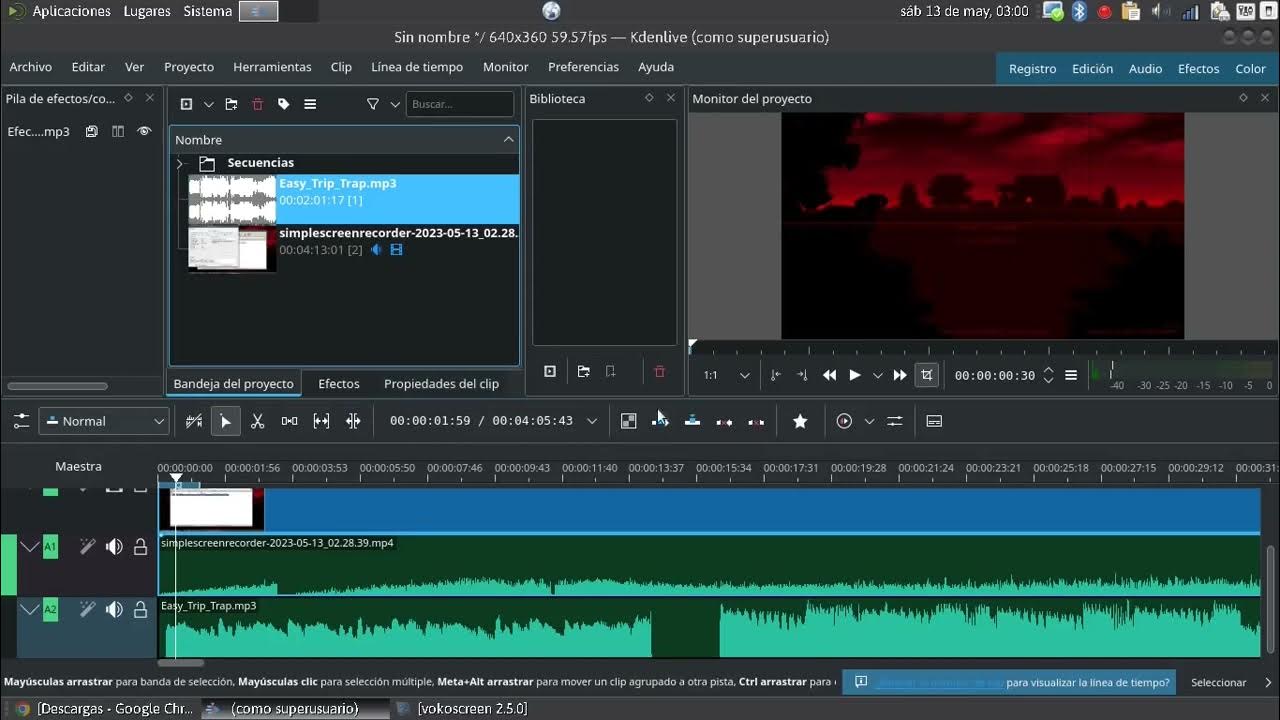Select simplescreenrecorder clip thumbnail in bin
Image resolution: width=1280 pixels, height=720 pixels.
tap(232, 248)
